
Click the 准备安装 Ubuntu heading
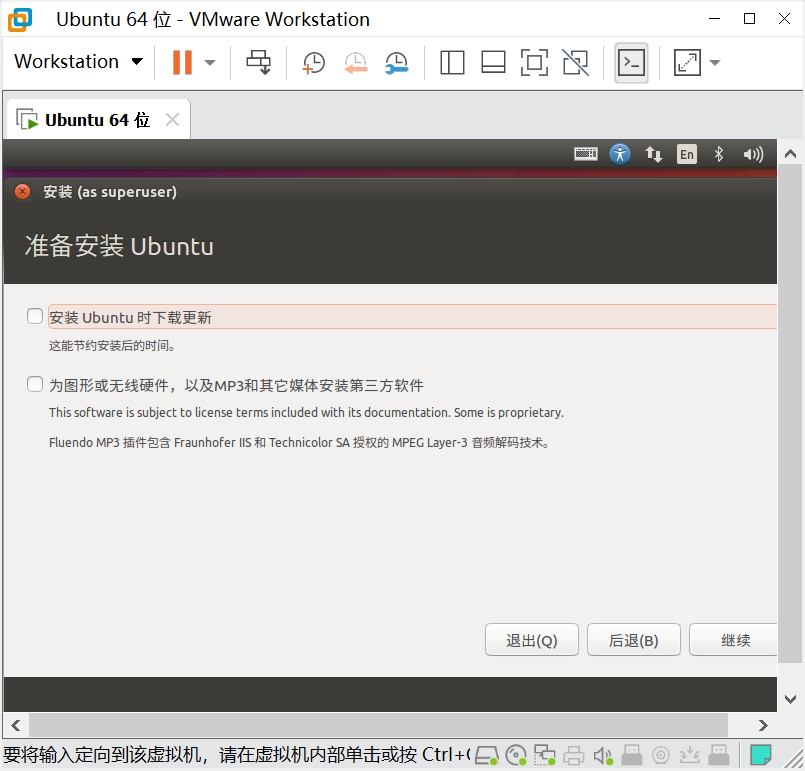point(119,246)
